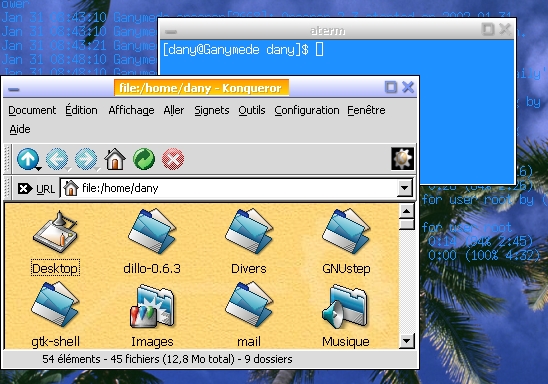Open the Affichage menu
Viewport: 548px width, 384px height.
pyautogui.click(x=131, y=110)
